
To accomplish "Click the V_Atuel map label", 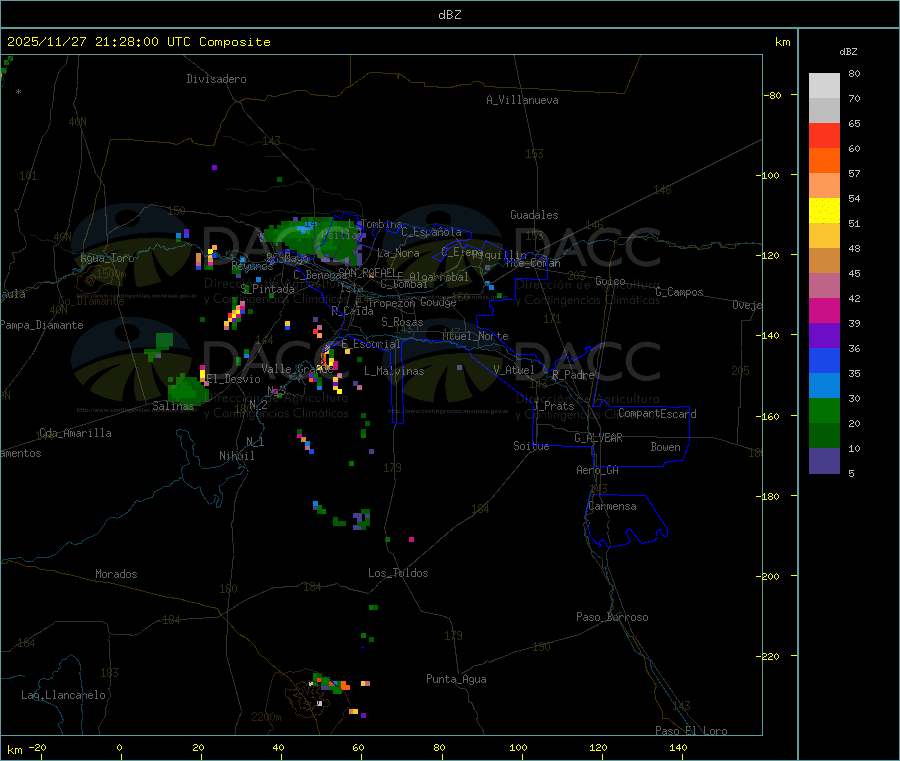I will pos(514,370).
